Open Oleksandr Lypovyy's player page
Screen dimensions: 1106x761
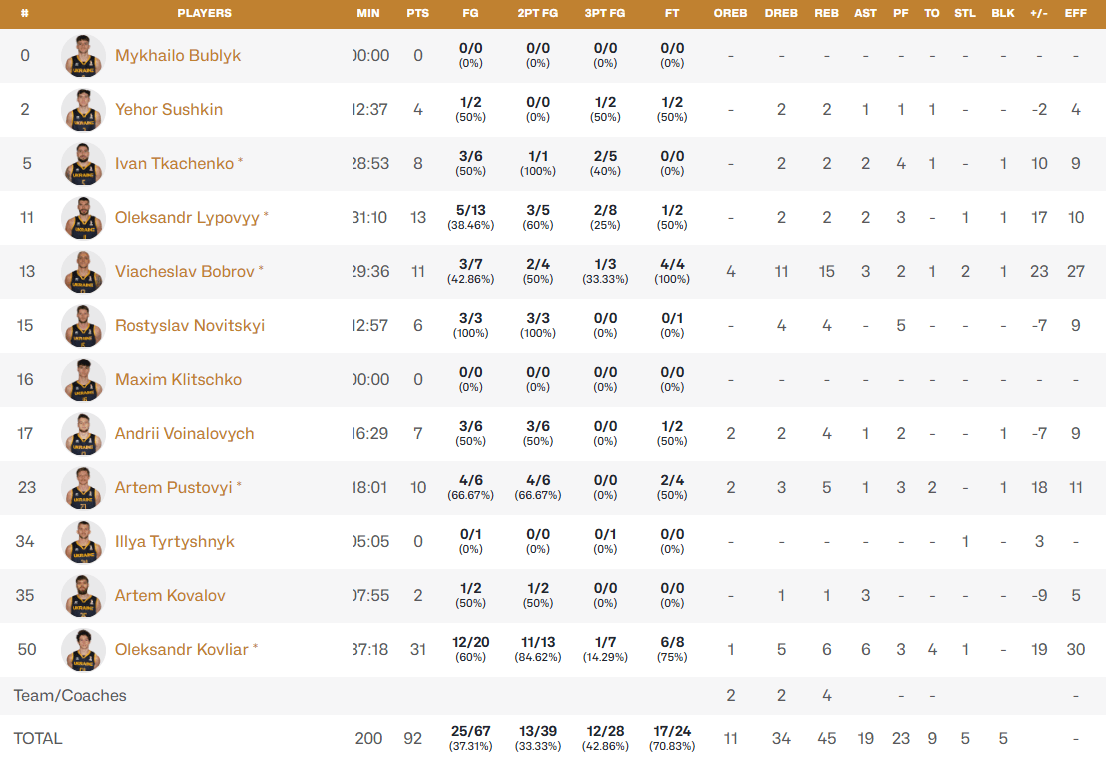click(187, 218)
